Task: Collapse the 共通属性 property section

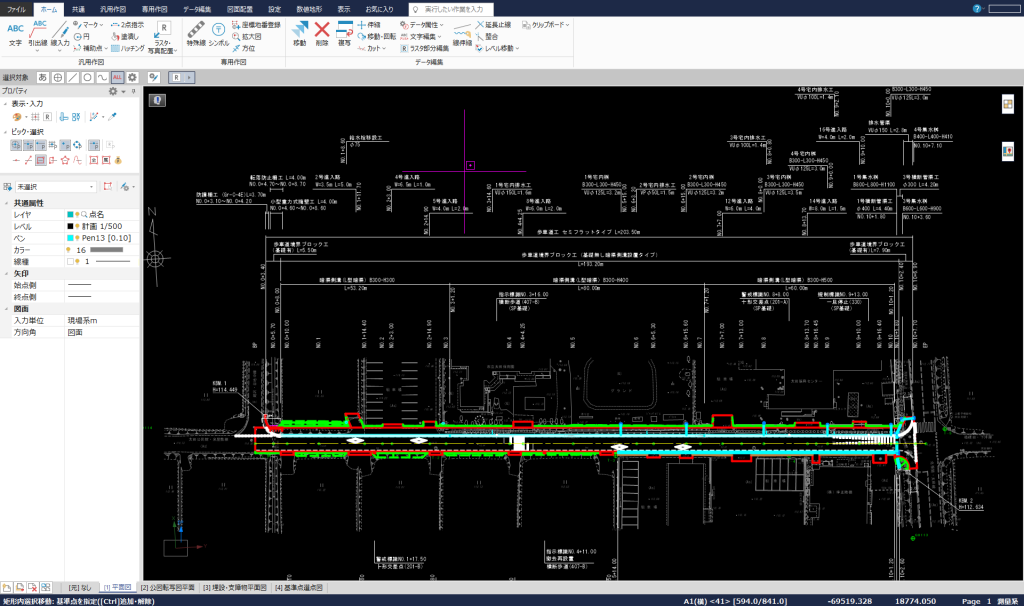Action: click(x=6, y=203)
